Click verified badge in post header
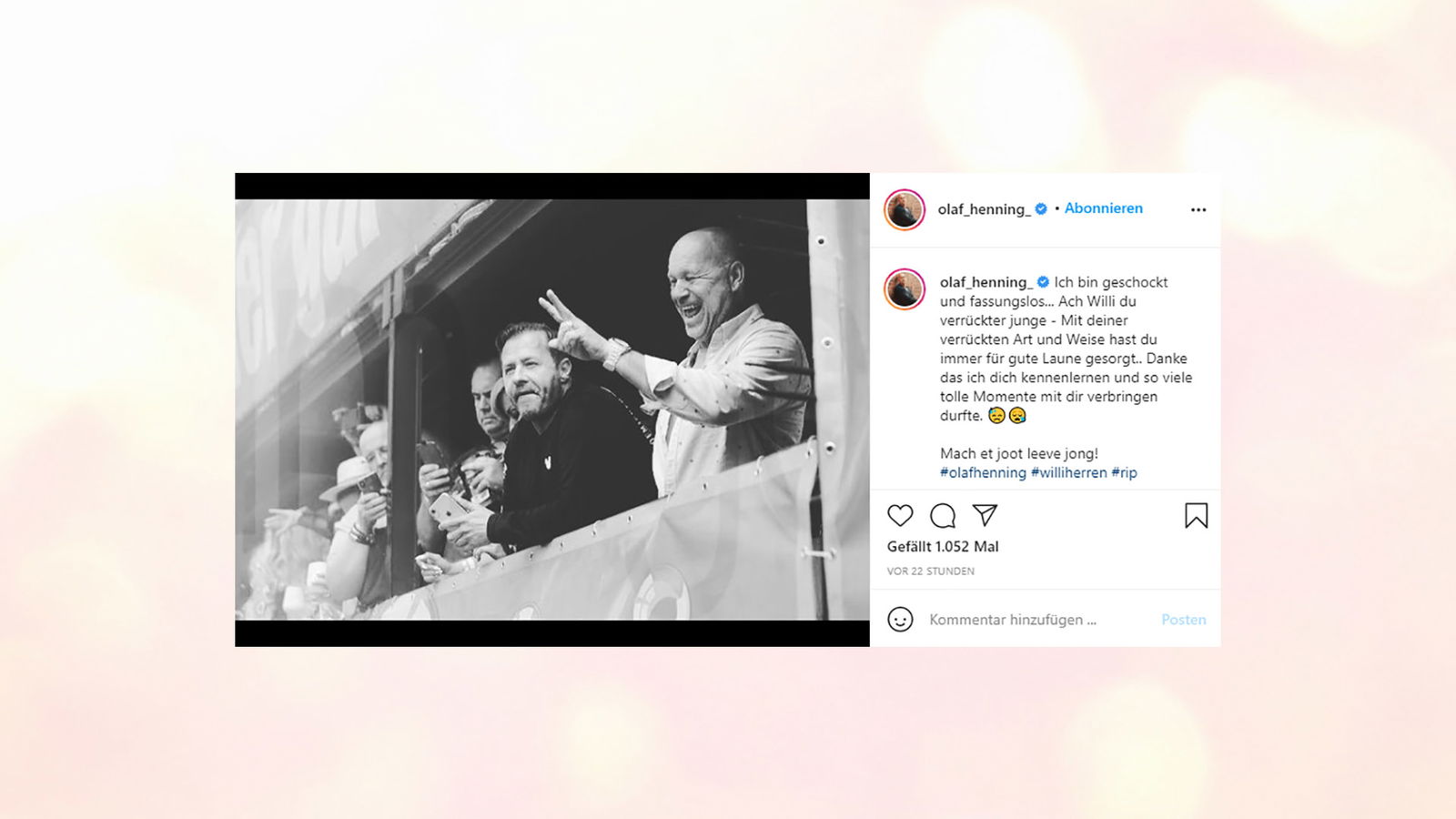The width and height of the screenshot is (1456, 819). click(1041, 208)
